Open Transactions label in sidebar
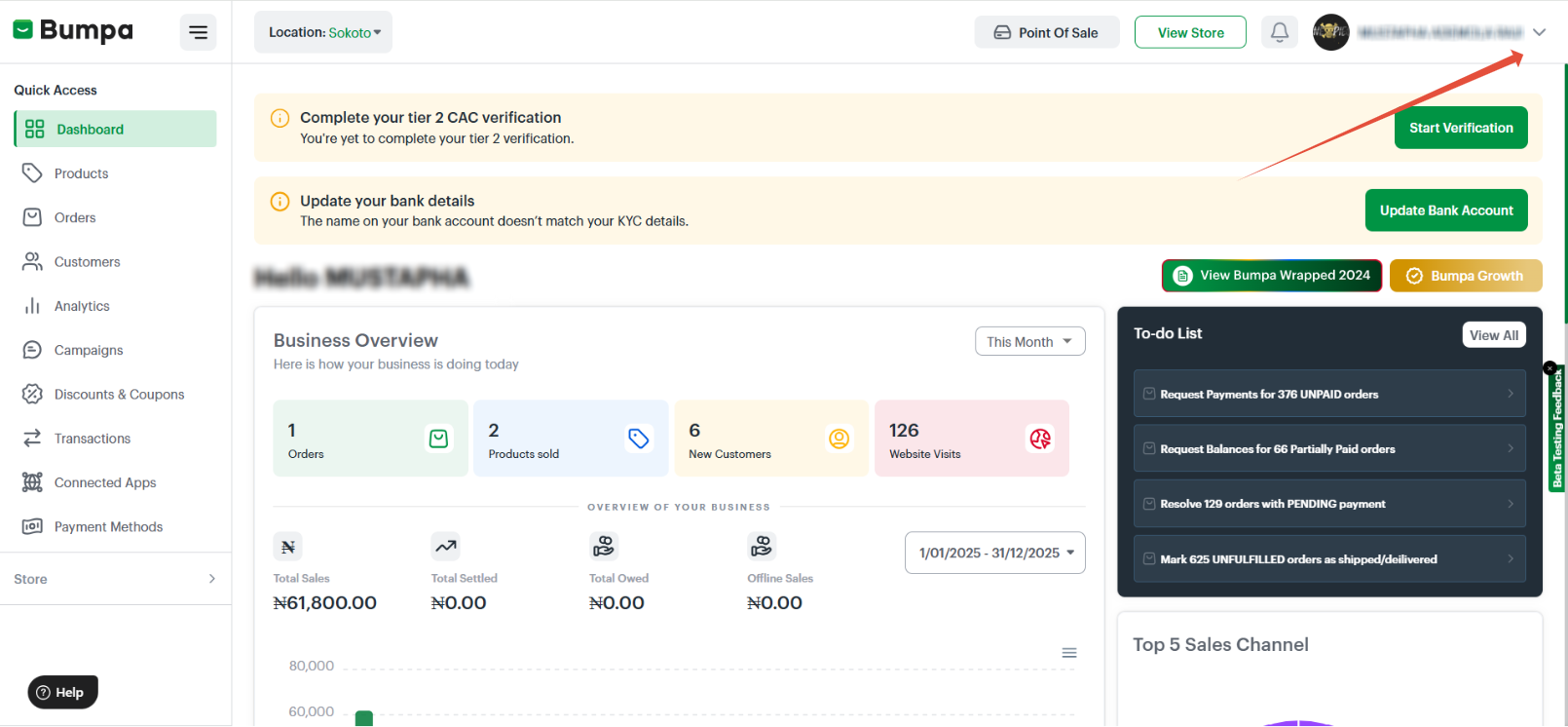 pos(93,439)
